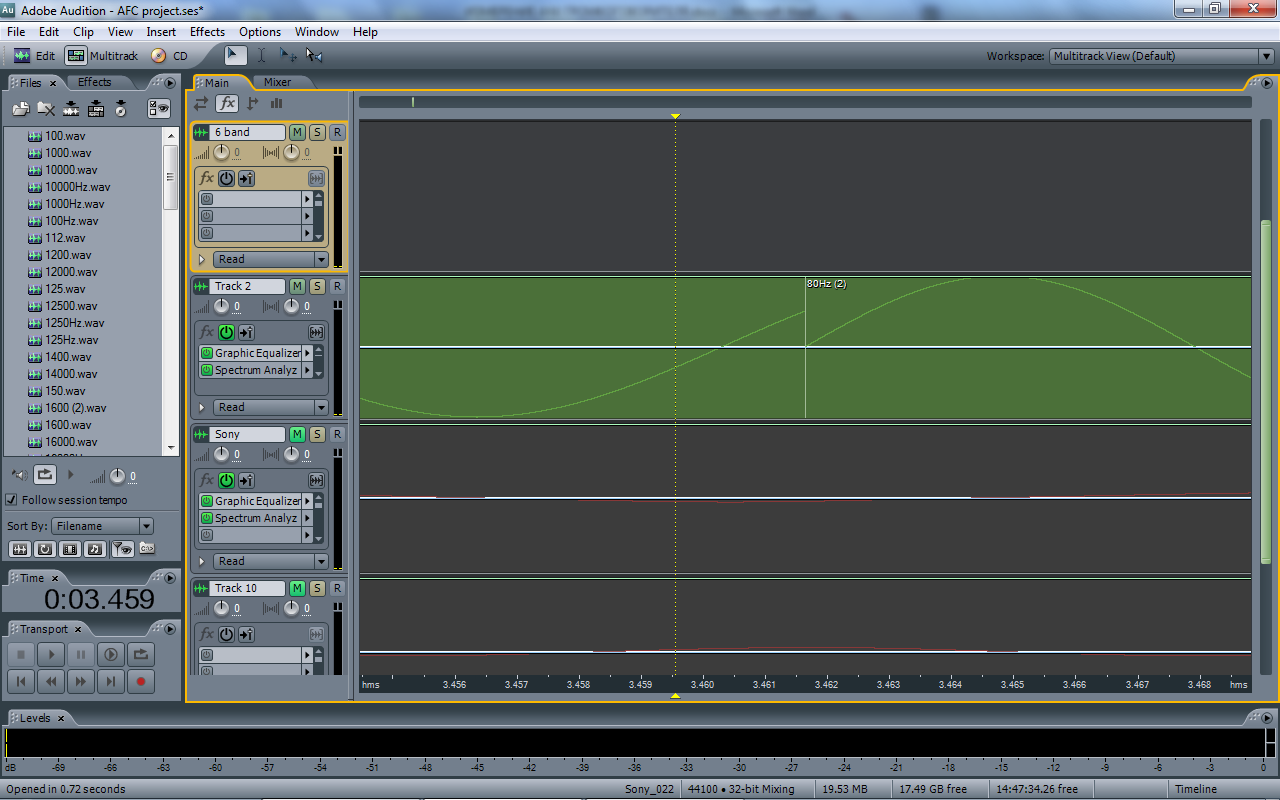The image size is (1280, 800).
Task: Click Insert Into Multitrack Session icon
Action: pyautogui.click(x=97, y=109)
